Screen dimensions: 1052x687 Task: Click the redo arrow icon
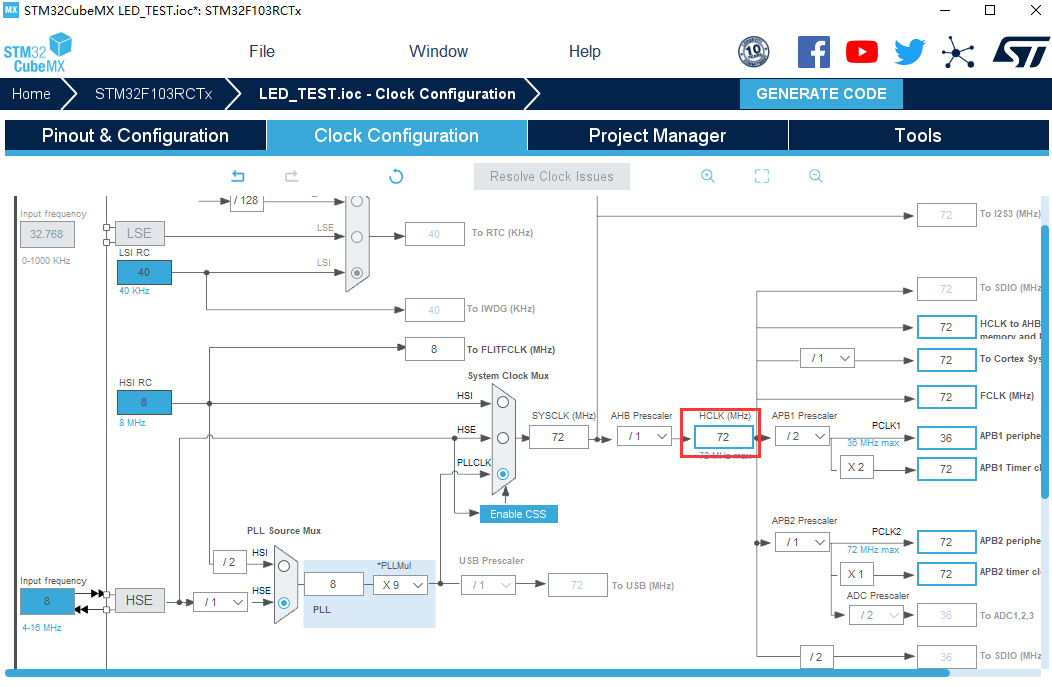click(x=292, y=176)
